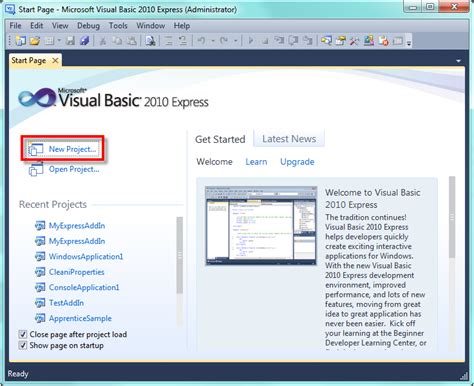Image resolution: width=474 pixels, height=386 pixels.
Task: Select the Learn section link
Action: point(256,162)
